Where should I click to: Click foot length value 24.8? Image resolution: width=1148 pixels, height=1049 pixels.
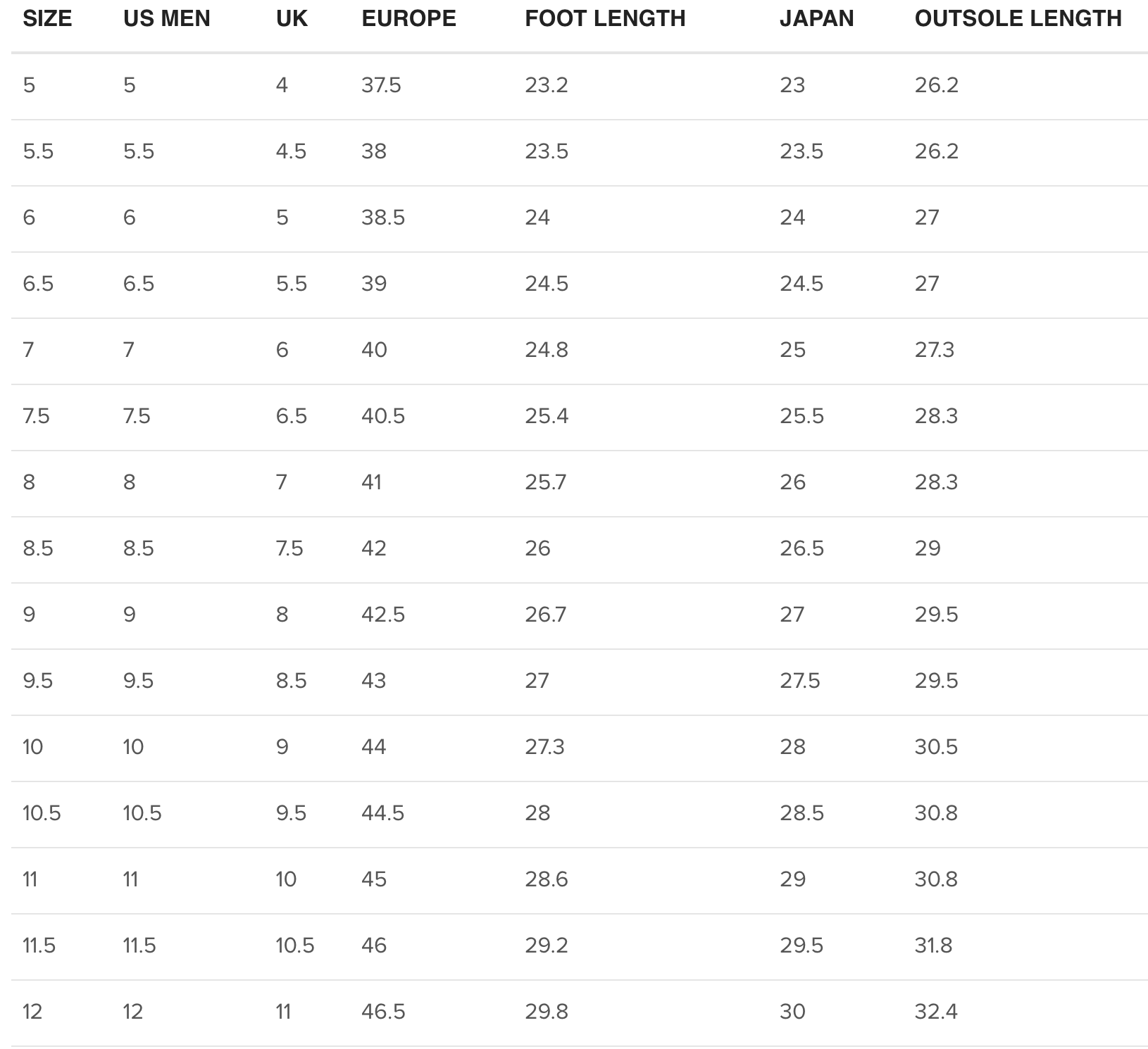coord(546,350)
